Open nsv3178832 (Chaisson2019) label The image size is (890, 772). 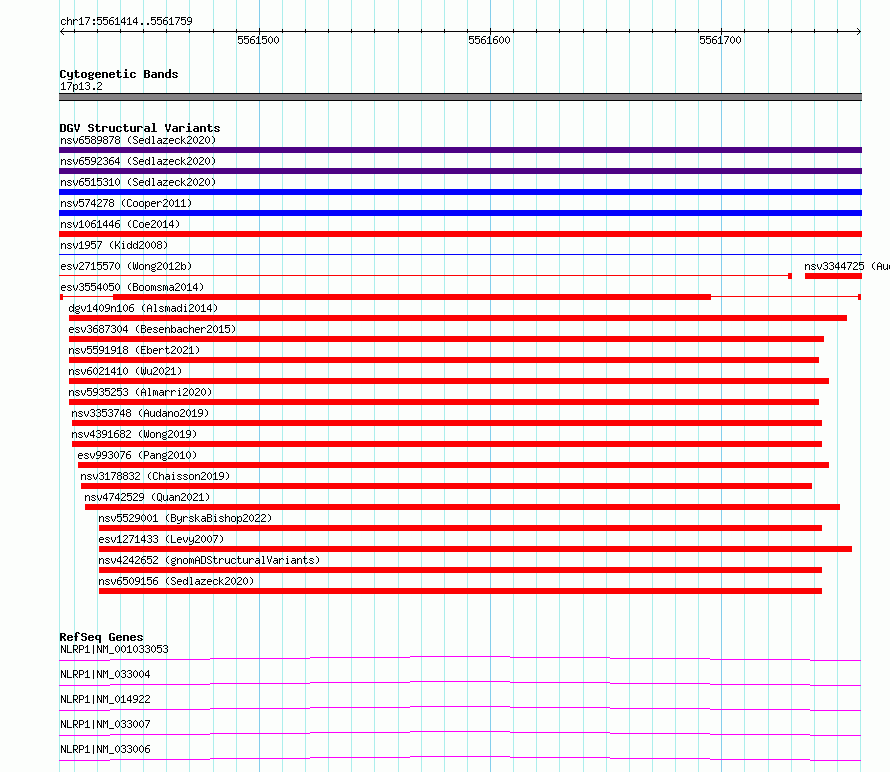155,476
